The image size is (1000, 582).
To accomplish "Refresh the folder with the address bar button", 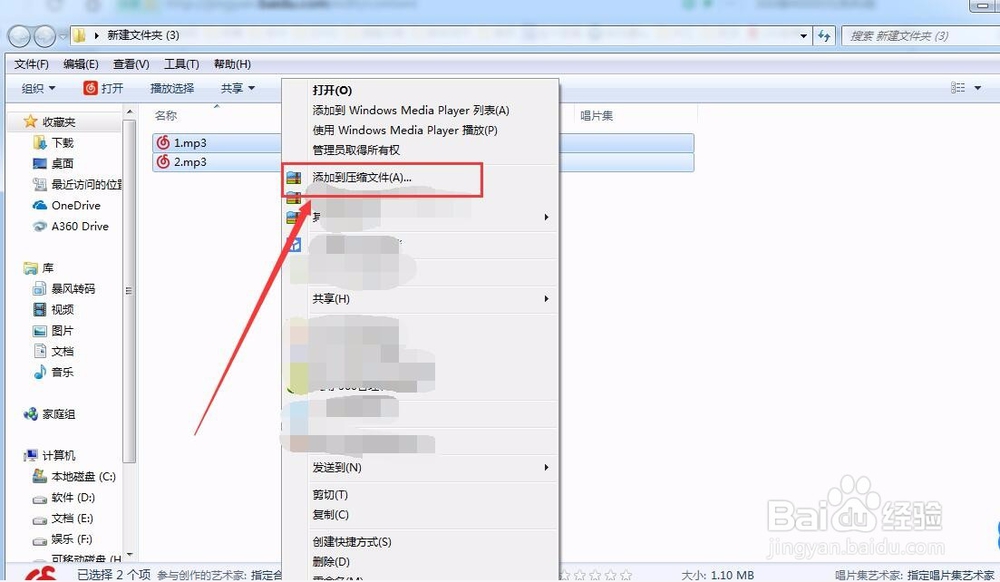I will (x=825, y=36).
